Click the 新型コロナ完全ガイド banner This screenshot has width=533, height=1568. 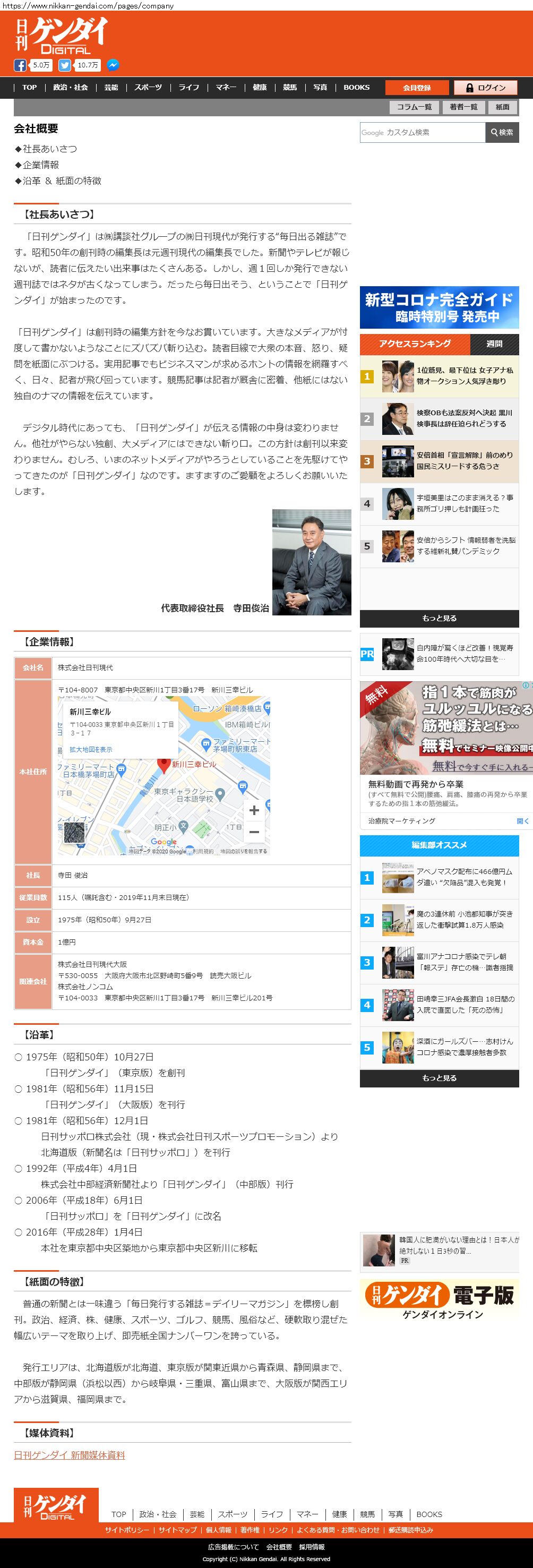coord(439,307)
